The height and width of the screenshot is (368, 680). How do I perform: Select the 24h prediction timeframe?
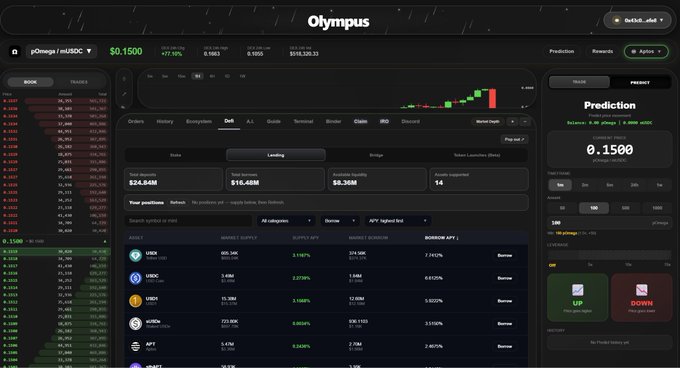[634, 185]
